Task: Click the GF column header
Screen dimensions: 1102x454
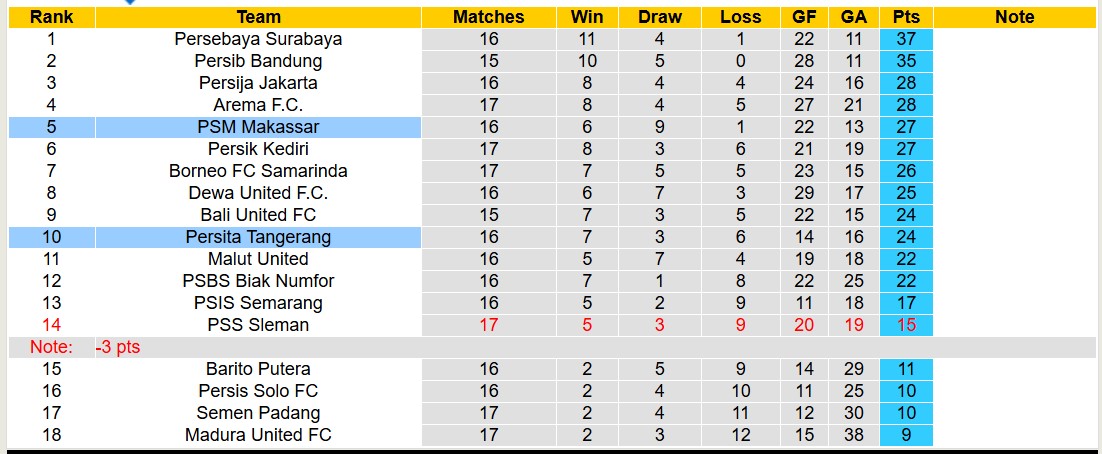Action: 803,17
